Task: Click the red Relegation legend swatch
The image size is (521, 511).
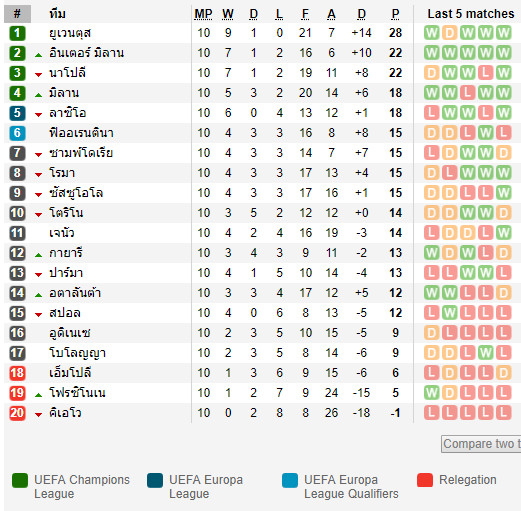Action: click(425, 480)
